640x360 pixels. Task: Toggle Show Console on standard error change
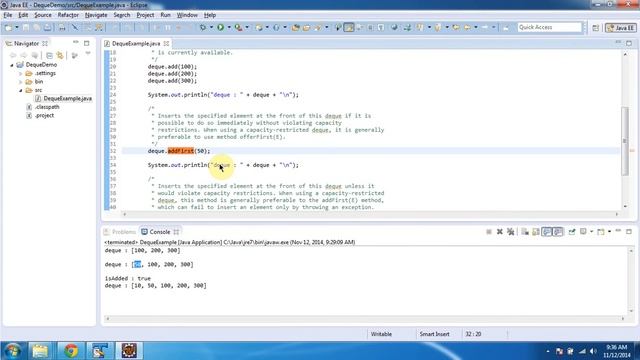pos(558,232)
